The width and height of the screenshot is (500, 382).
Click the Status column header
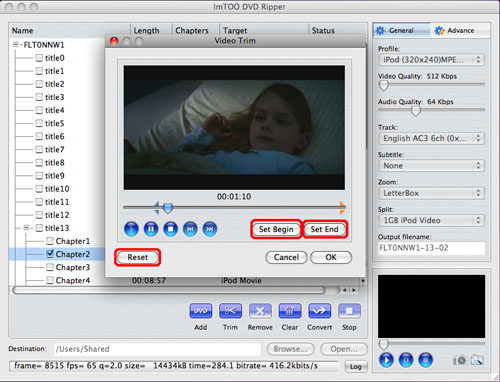[x=338, y=30]
